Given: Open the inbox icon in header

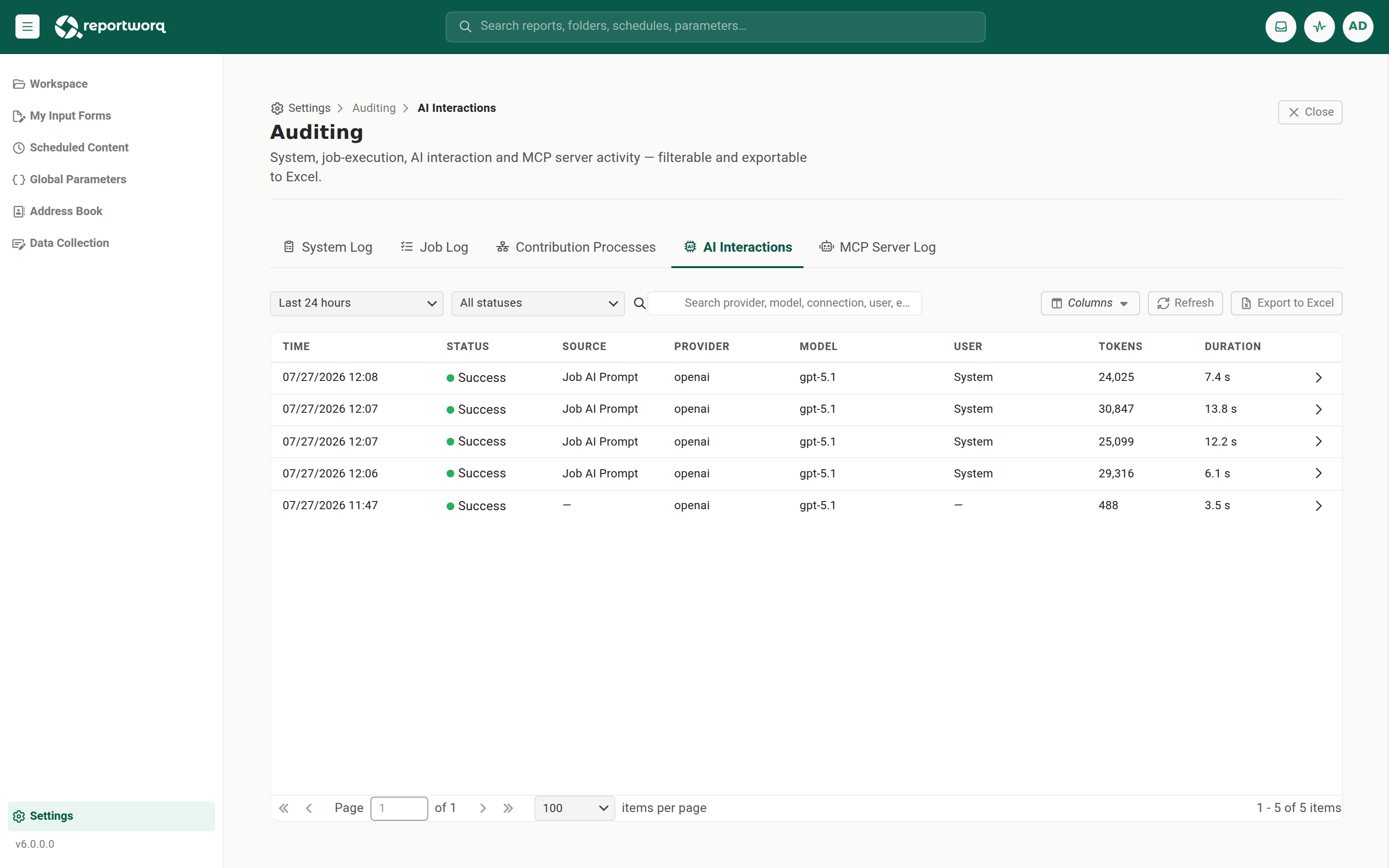Looking at the screenshot, I should pos(1280,27).
